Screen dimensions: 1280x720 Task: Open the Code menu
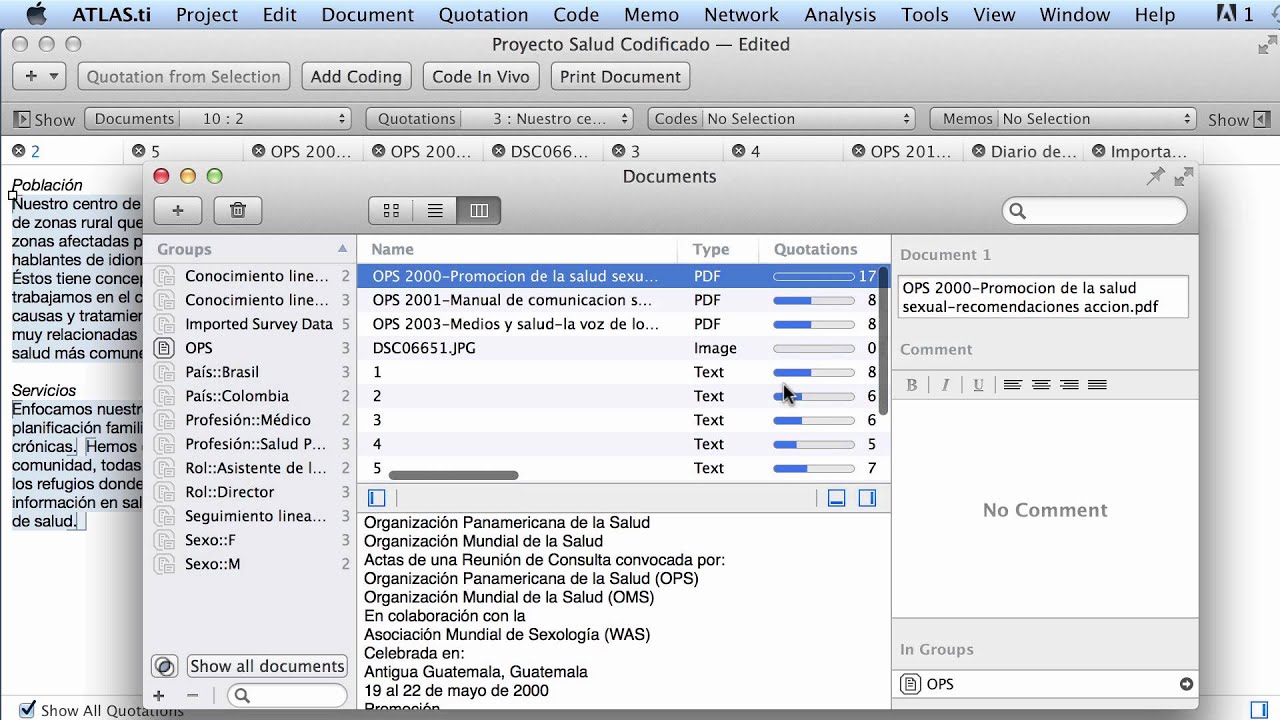click(x=576, y=14)
